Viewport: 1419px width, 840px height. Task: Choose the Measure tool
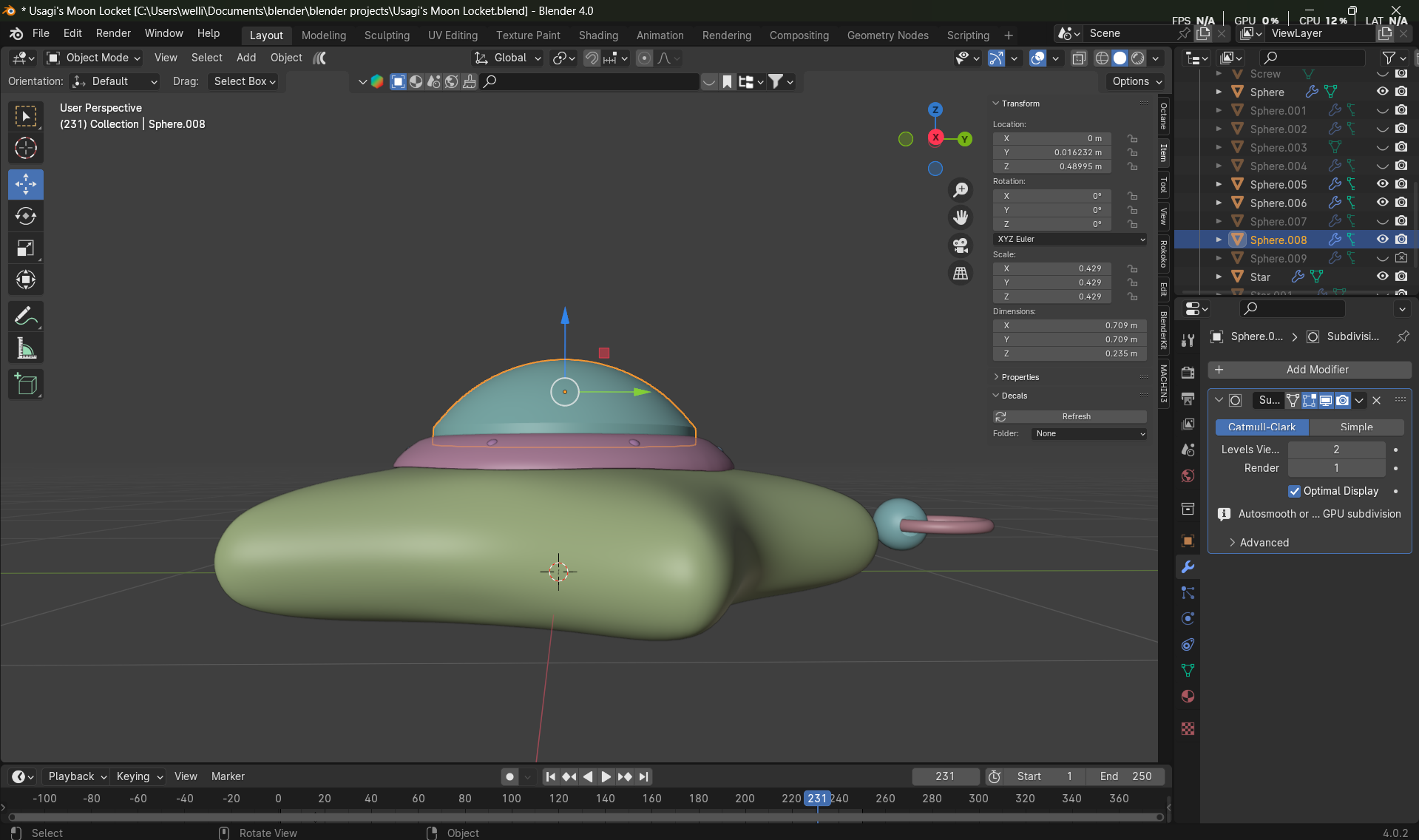[x=26, y=348]
